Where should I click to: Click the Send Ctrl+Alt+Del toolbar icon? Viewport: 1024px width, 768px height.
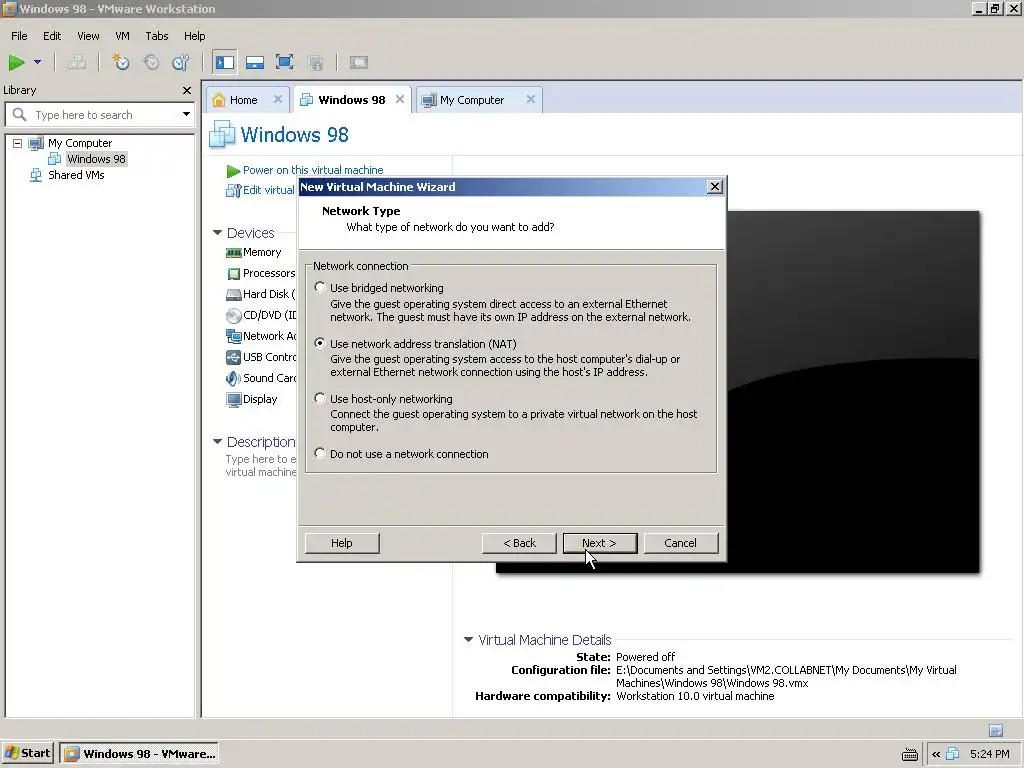[x=76, y=63]
